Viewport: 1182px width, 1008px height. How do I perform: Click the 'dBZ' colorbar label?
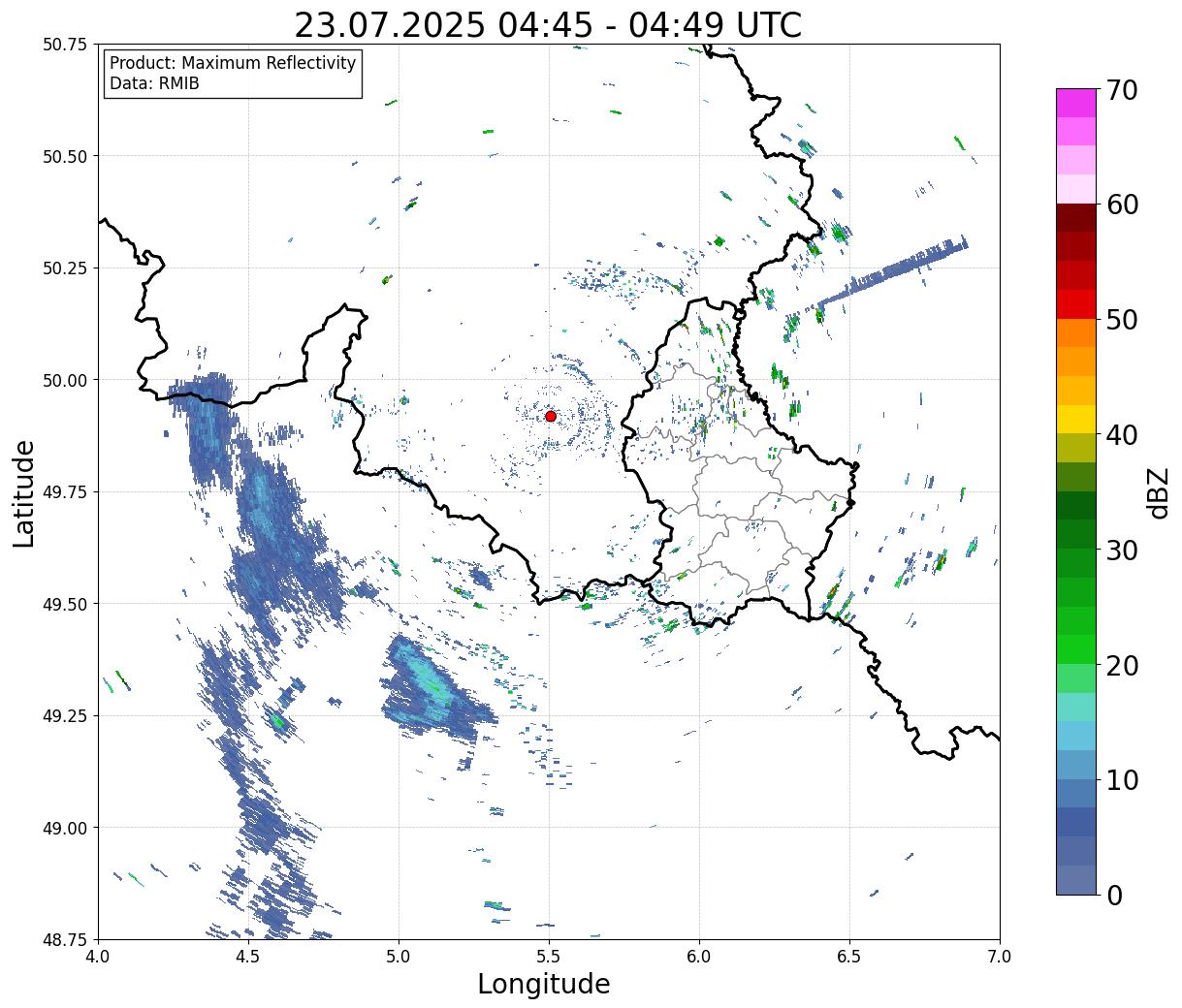tap(1158, 491)
